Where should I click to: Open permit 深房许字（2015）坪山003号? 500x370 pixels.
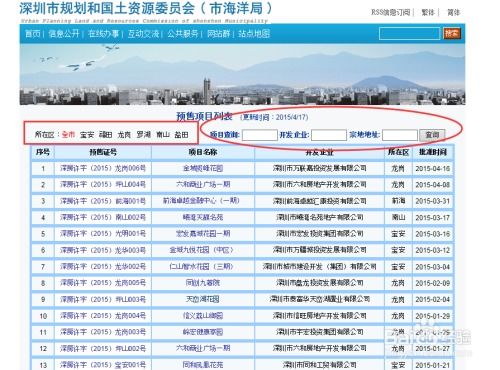(x=103, y=299)
